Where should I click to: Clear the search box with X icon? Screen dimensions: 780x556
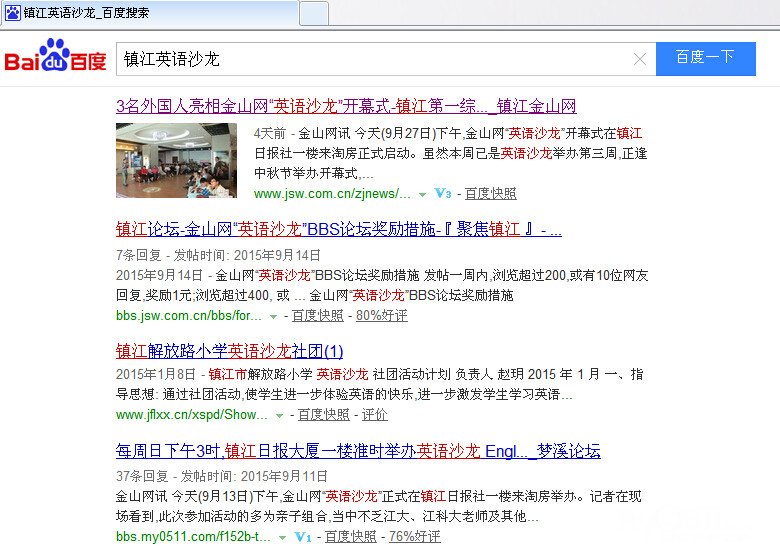640,59
